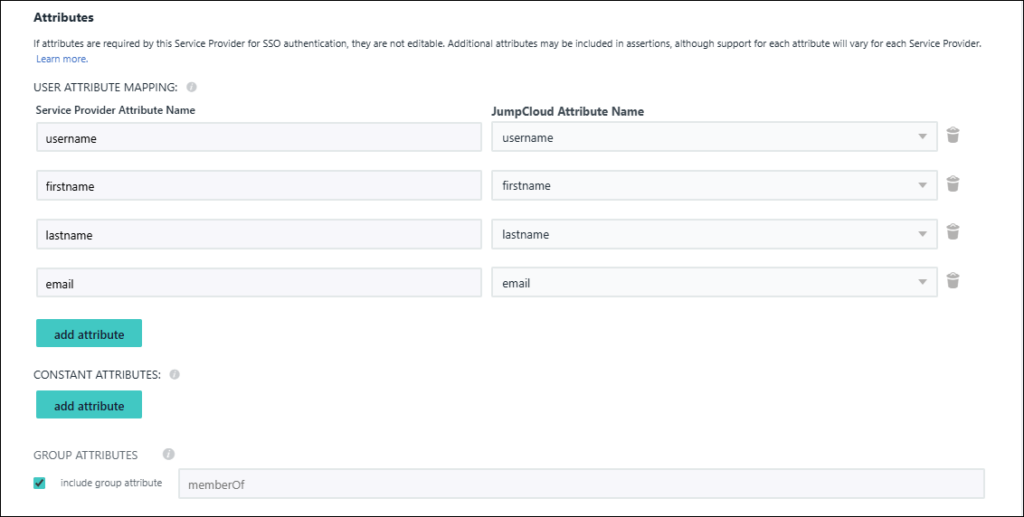Select the lastname service provider field
The height and width of the screenshot is (517, 1024).
(x=259, y=235)
